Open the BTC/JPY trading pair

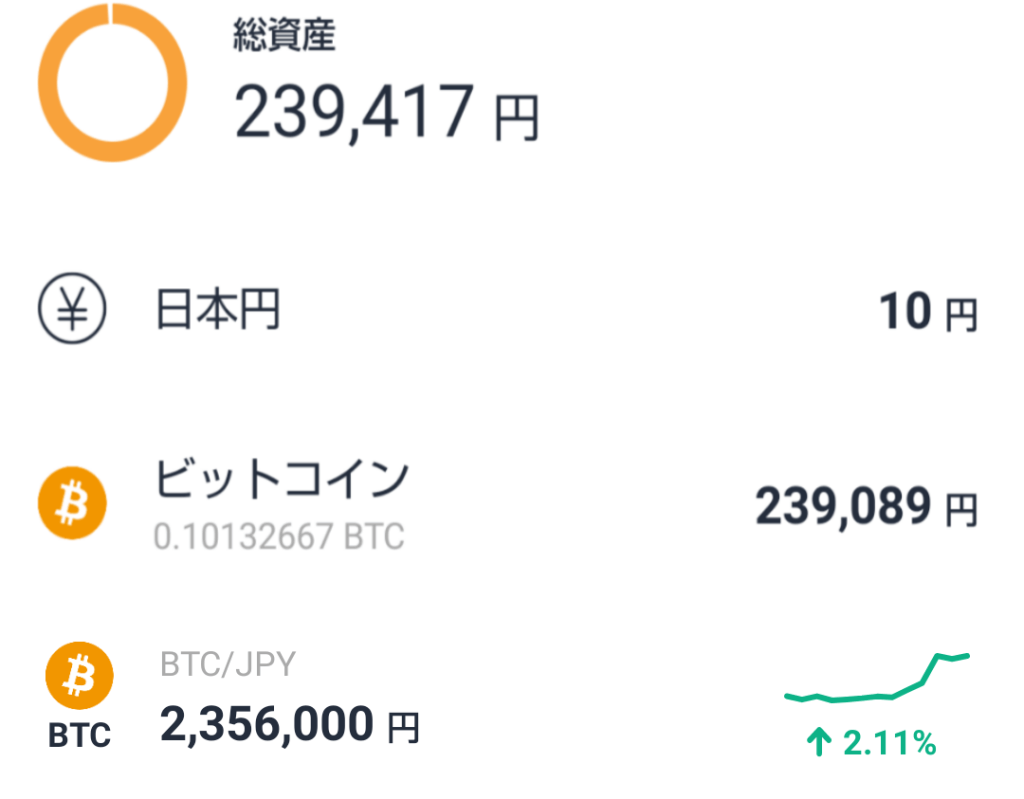[227, 664]
